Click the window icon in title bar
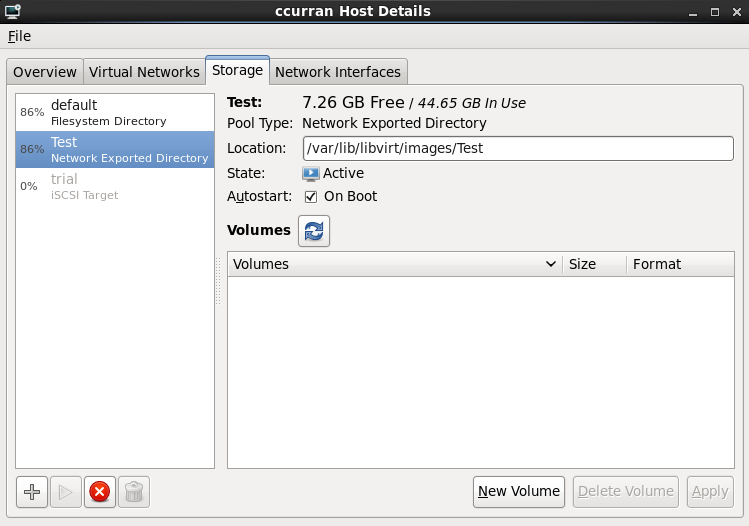This screenshot has height=526, width=749. pos(13,11)
